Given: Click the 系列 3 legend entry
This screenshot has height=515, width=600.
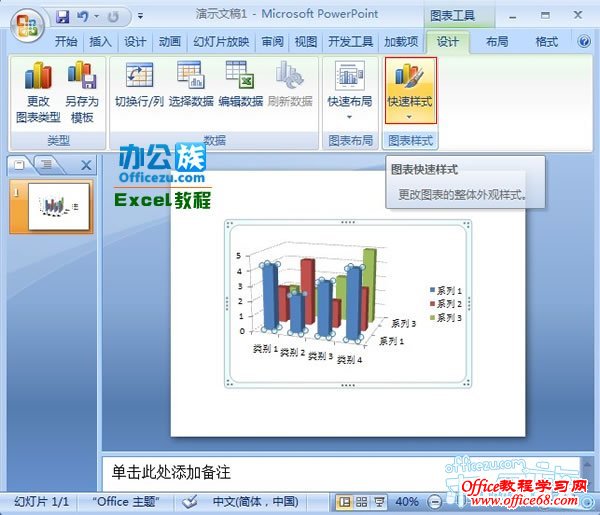Looking at the screenshot, I should coord(445,318).
